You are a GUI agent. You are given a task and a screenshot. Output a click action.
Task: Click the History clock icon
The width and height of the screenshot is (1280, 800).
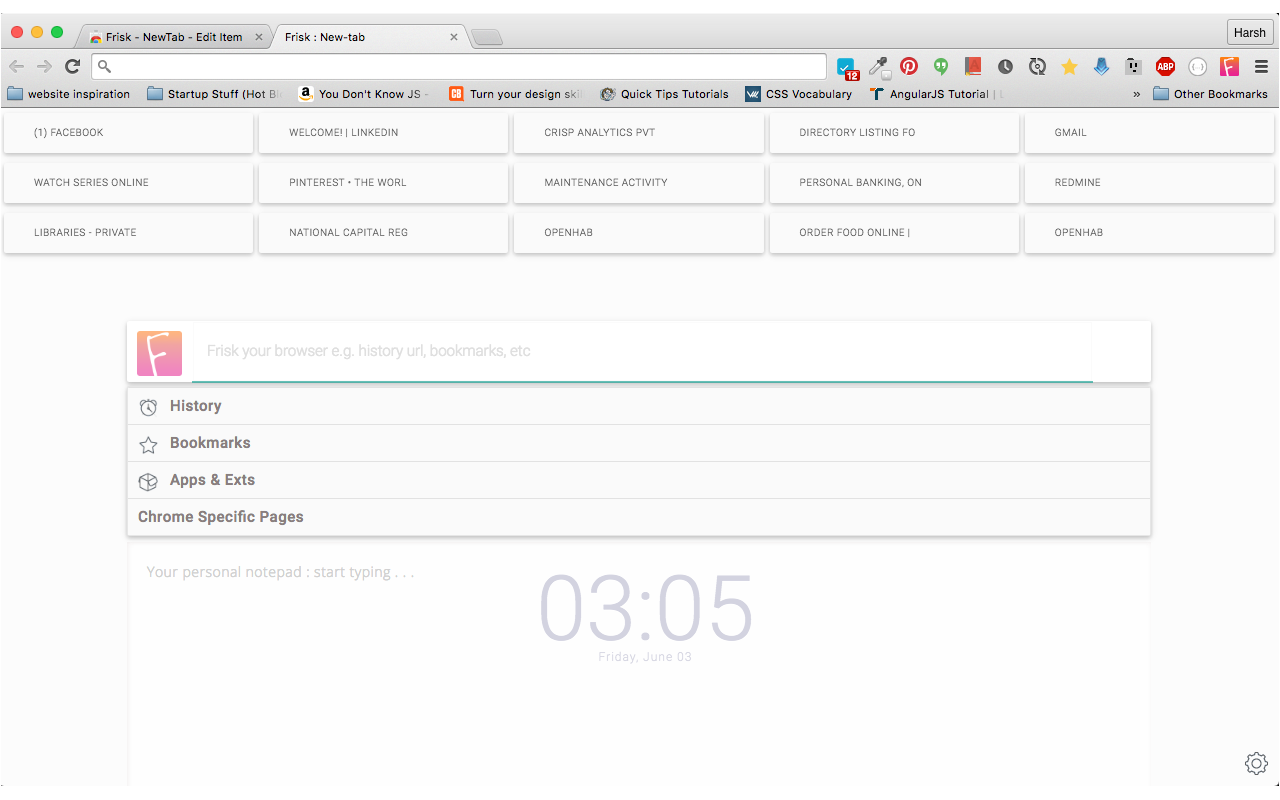(148, 407)
